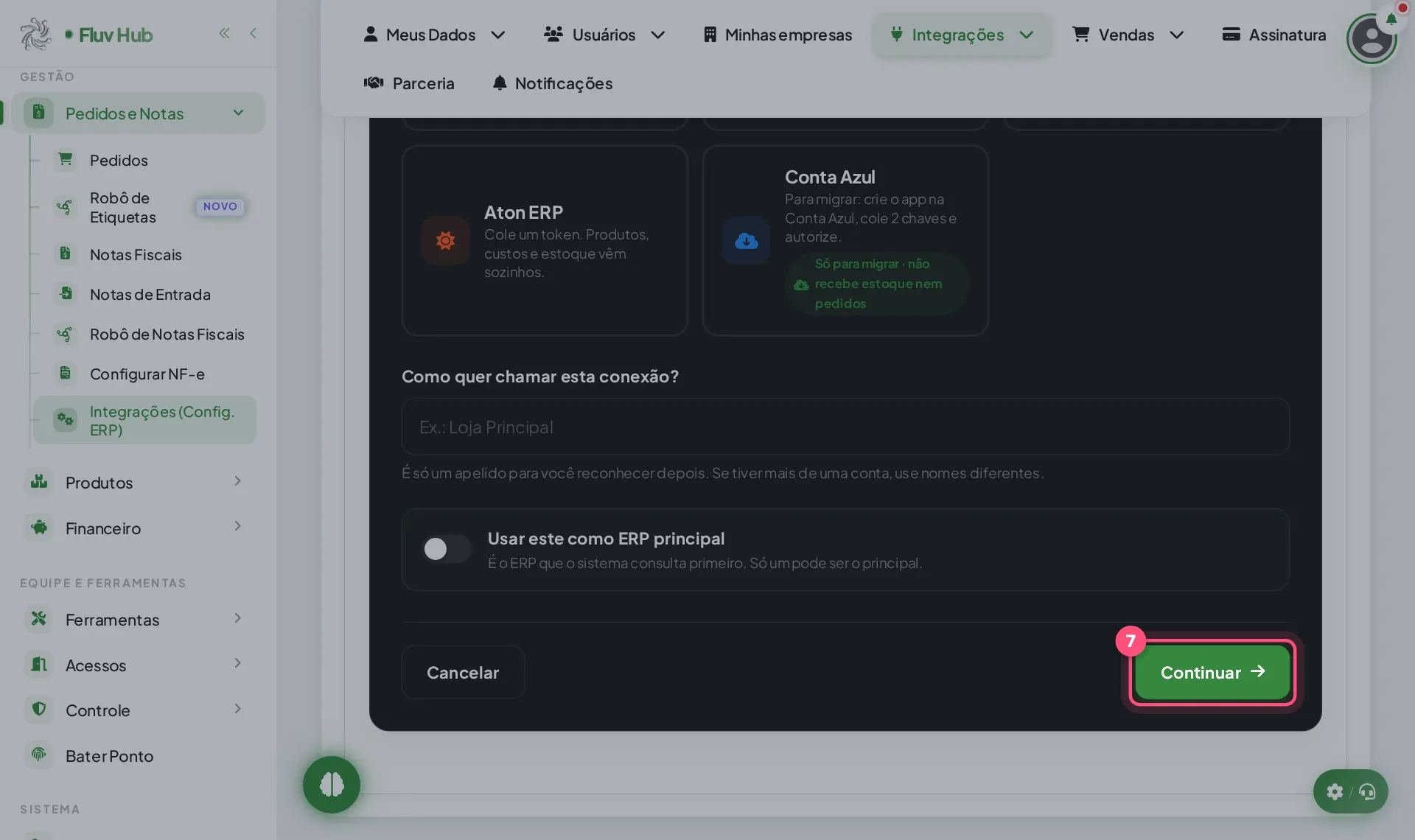
Task: Click the green Continuar button
Action: pos(1212,672)
